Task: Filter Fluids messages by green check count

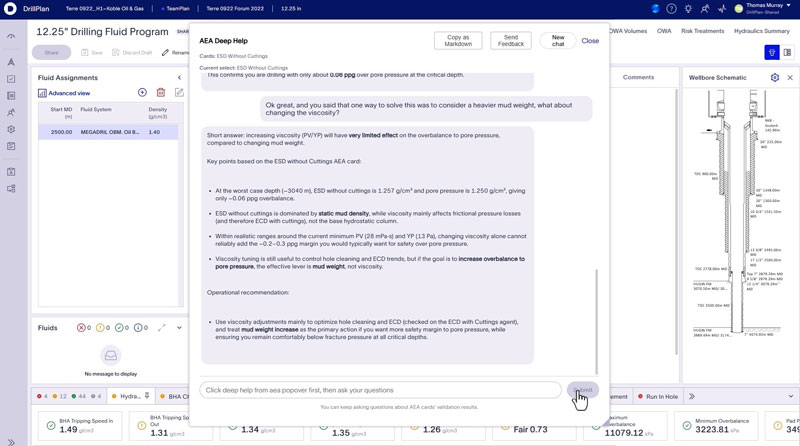Action: pos(122,328)
